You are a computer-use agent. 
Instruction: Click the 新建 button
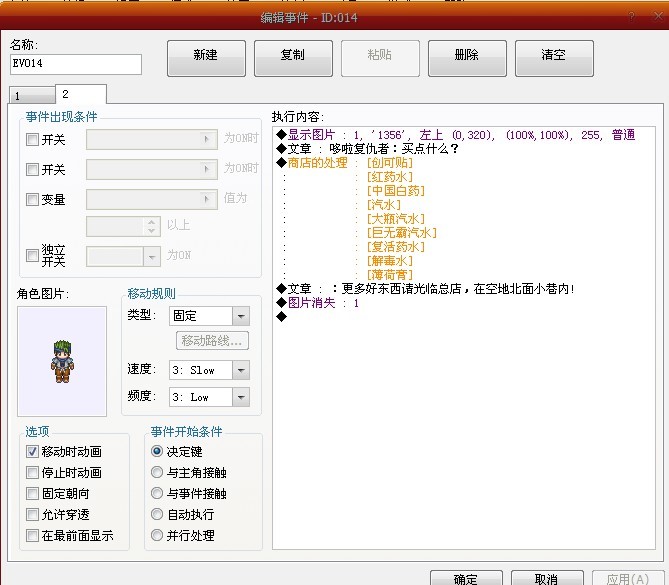click(x=206, y=58)
